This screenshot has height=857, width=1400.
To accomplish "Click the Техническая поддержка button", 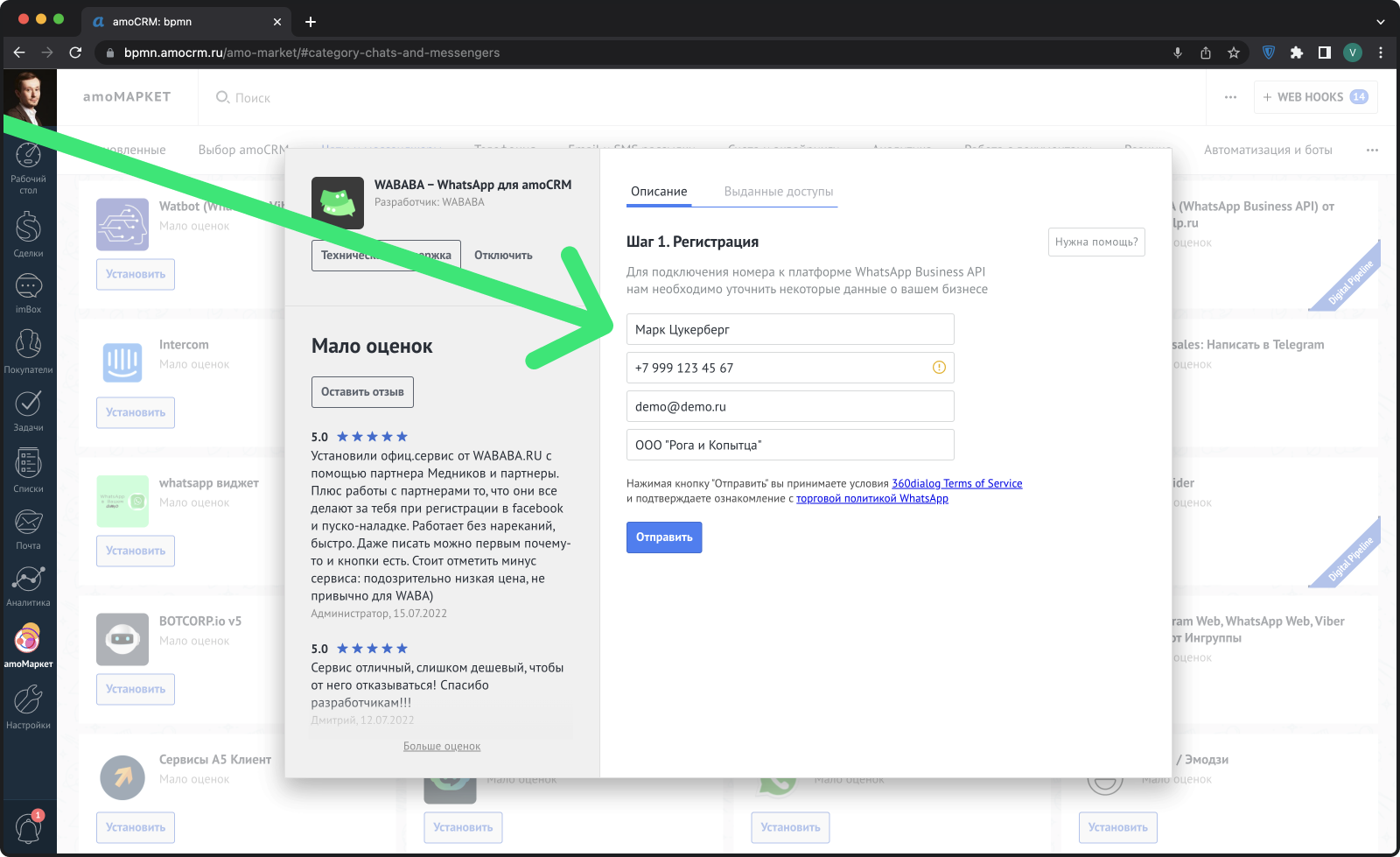I will pos(386,255).
